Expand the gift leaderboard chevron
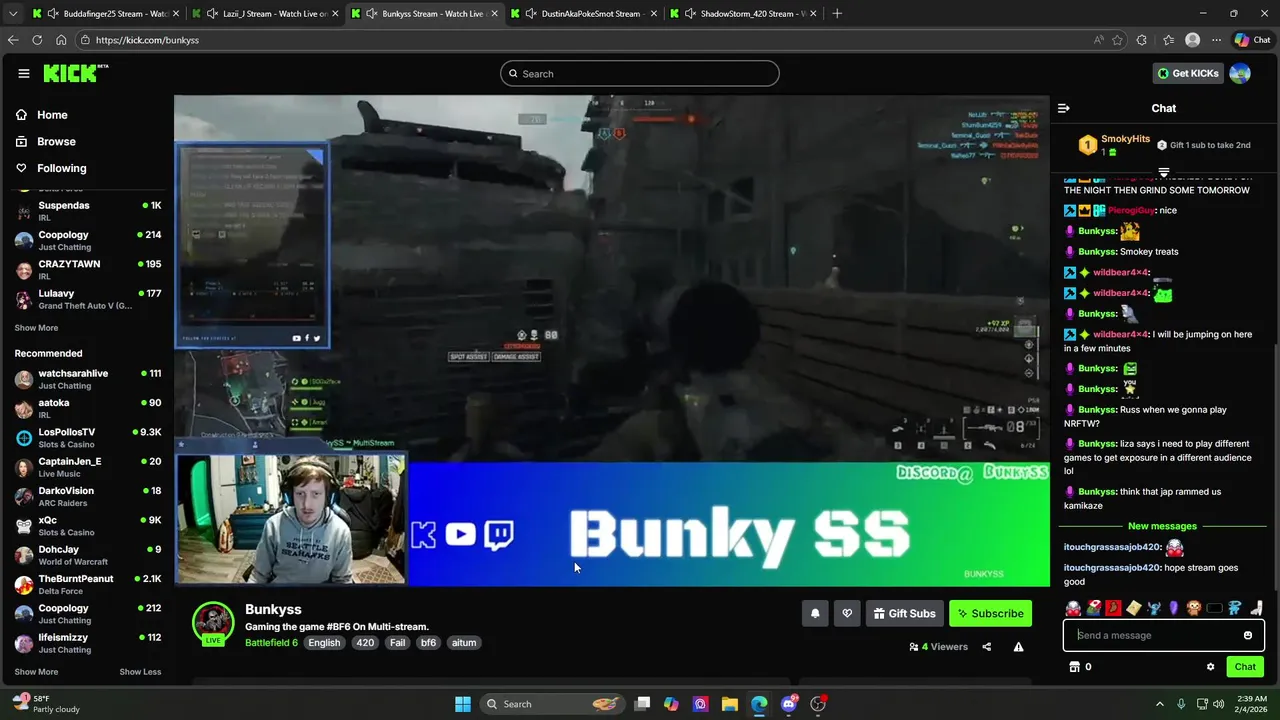The image size is (1280, 720). (x=1163, y=172)
